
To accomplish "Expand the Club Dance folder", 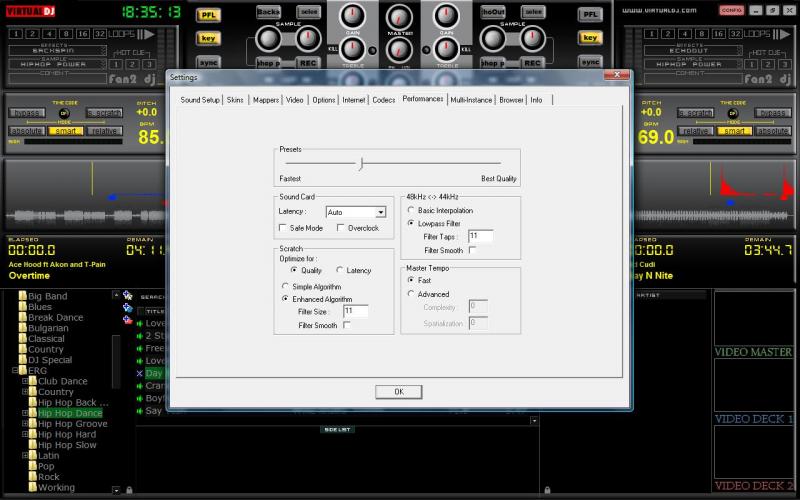I will pyautogui.click(x=24, y=381).
